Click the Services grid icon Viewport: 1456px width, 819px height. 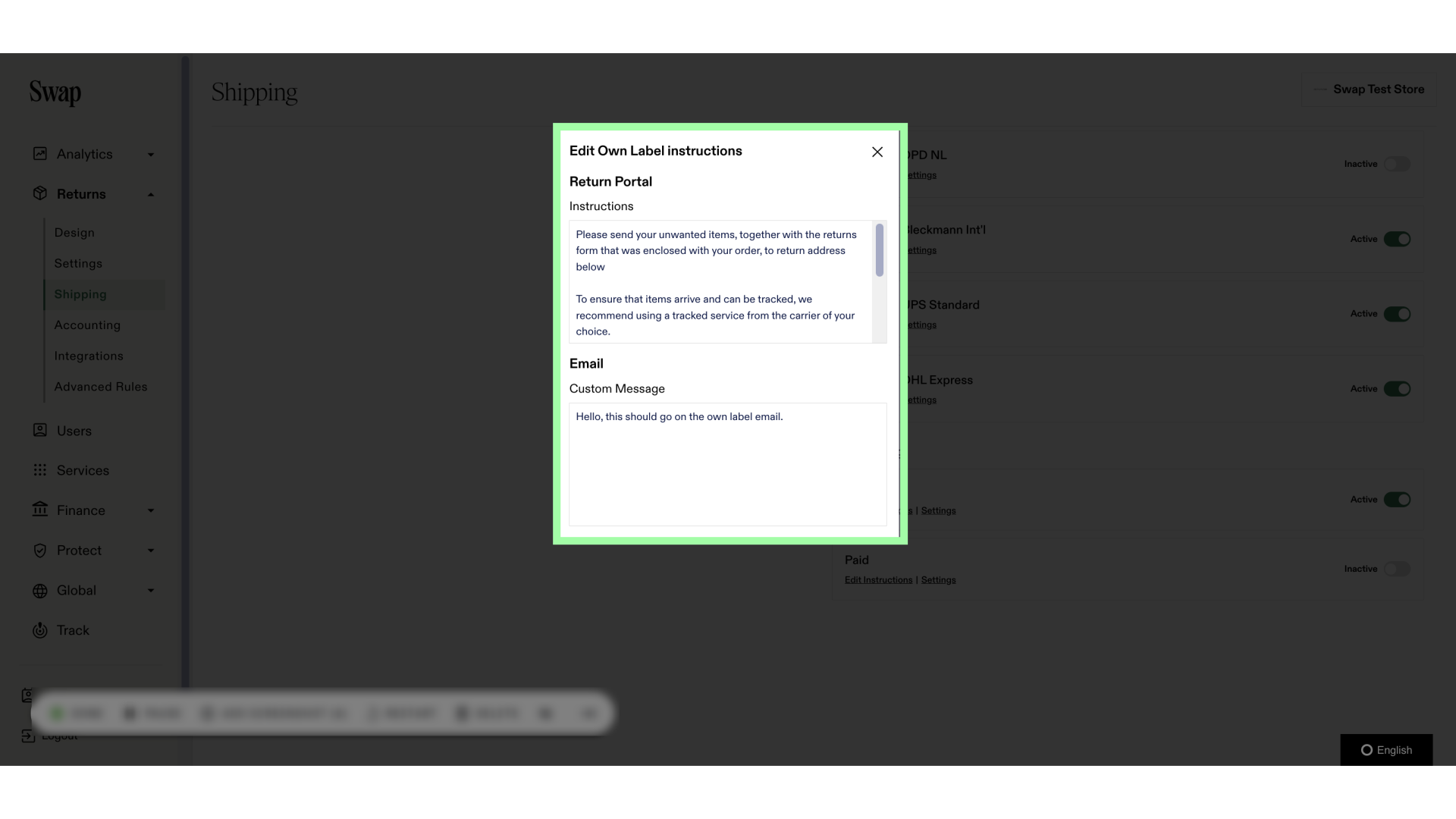click(40, 470)
